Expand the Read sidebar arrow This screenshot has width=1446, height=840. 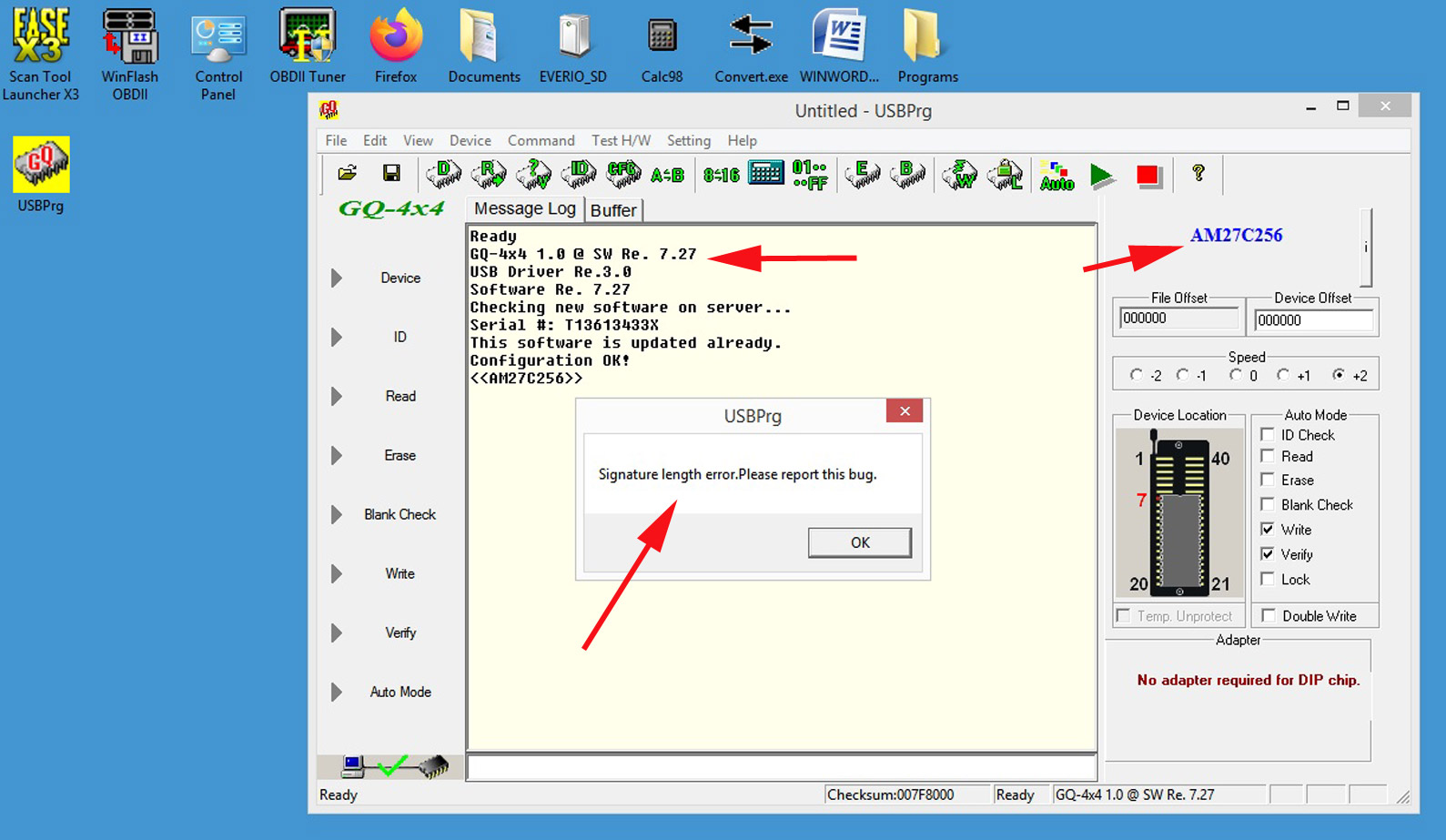(337, 396)
